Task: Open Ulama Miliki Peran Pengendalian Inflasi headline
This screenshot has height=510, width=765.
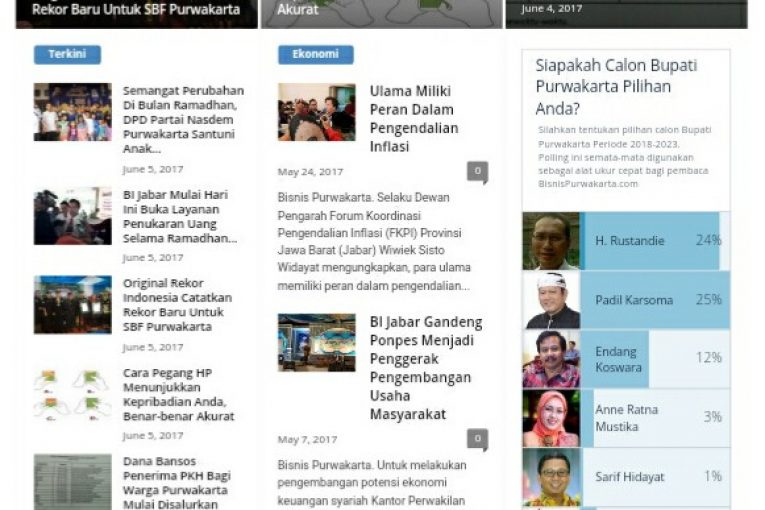Action: [x=413, y=119]
